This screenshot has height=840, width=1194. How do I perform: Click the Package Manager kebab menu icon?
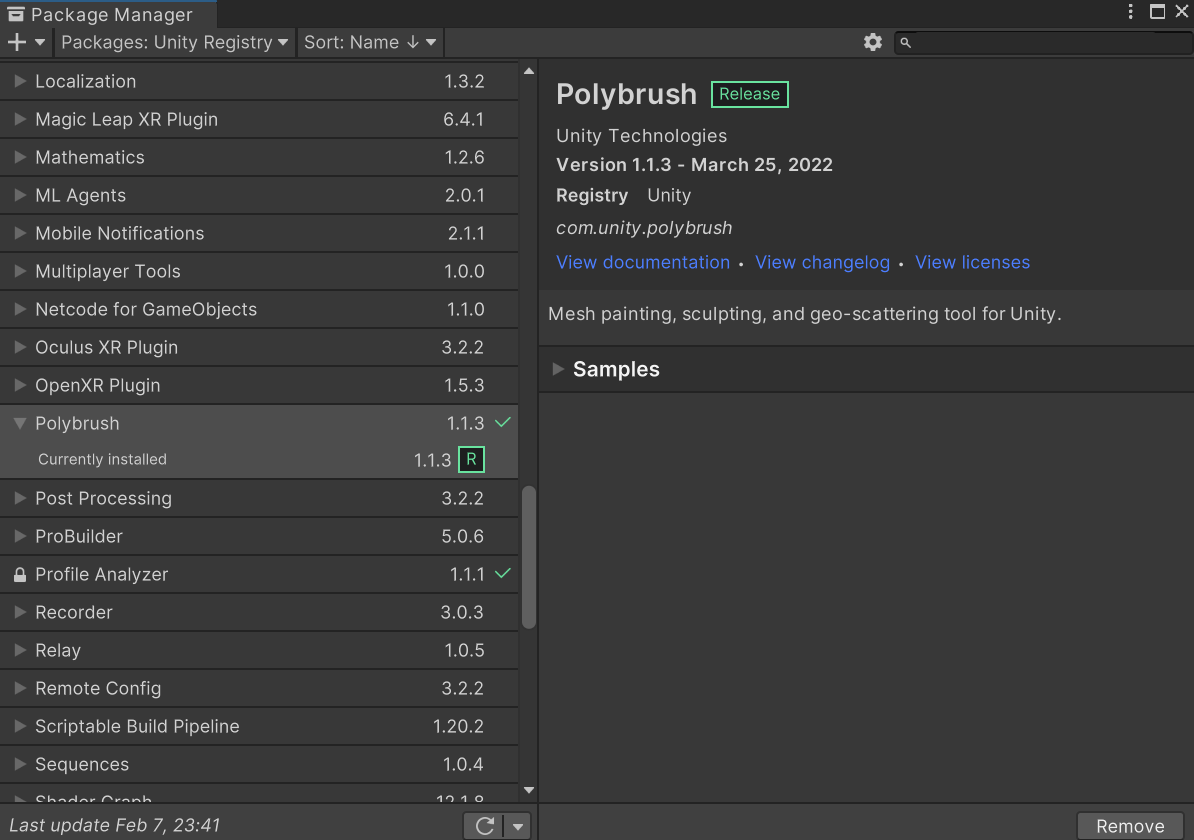[1131, 11]
